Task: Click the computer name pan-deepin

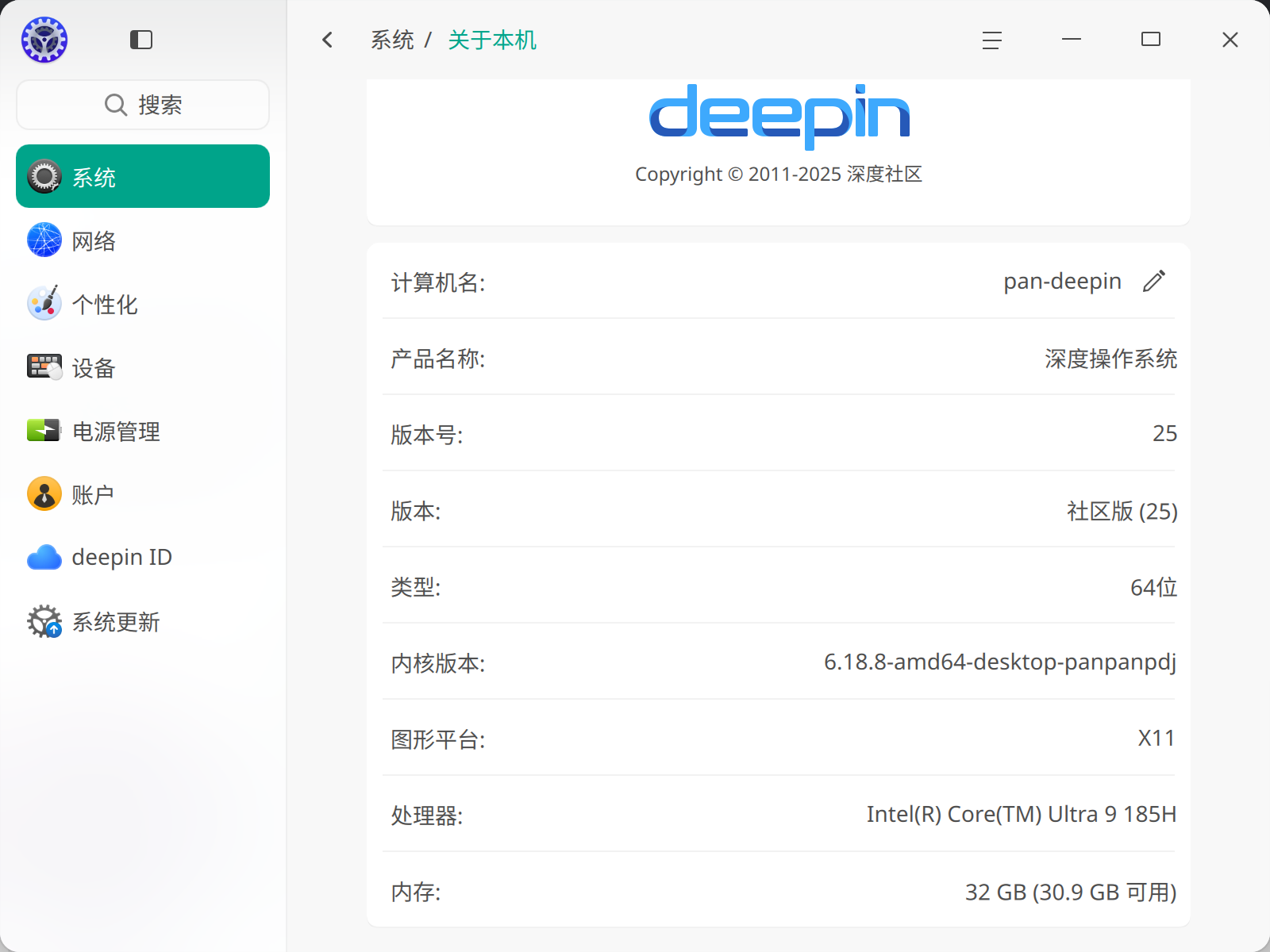Action: (1062, 281)
